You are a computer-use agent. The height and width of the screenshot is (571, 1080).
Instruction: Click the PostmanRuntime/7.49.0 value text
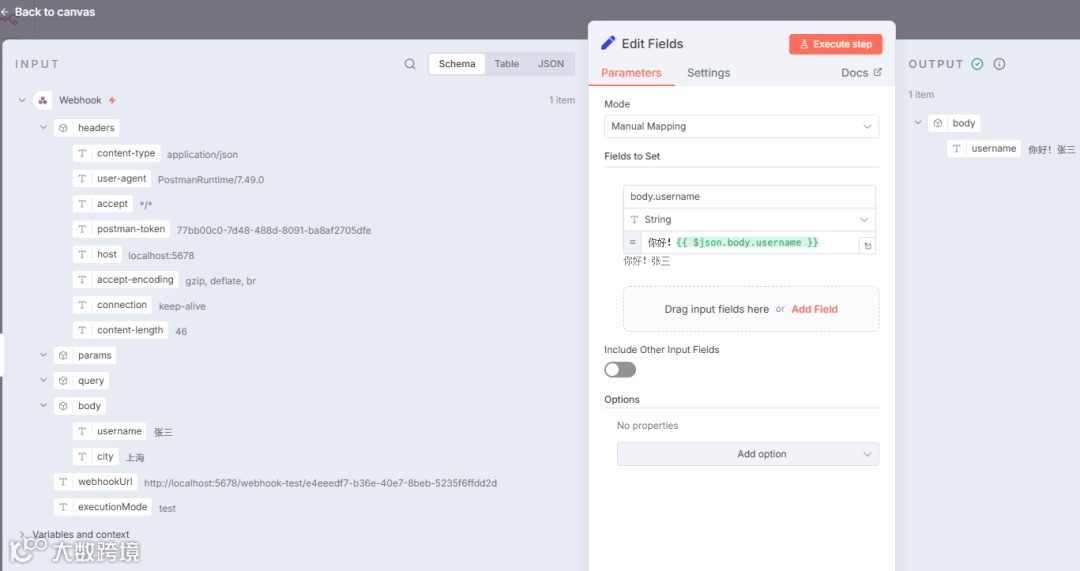pyautogui.click(x=211, y=180)
